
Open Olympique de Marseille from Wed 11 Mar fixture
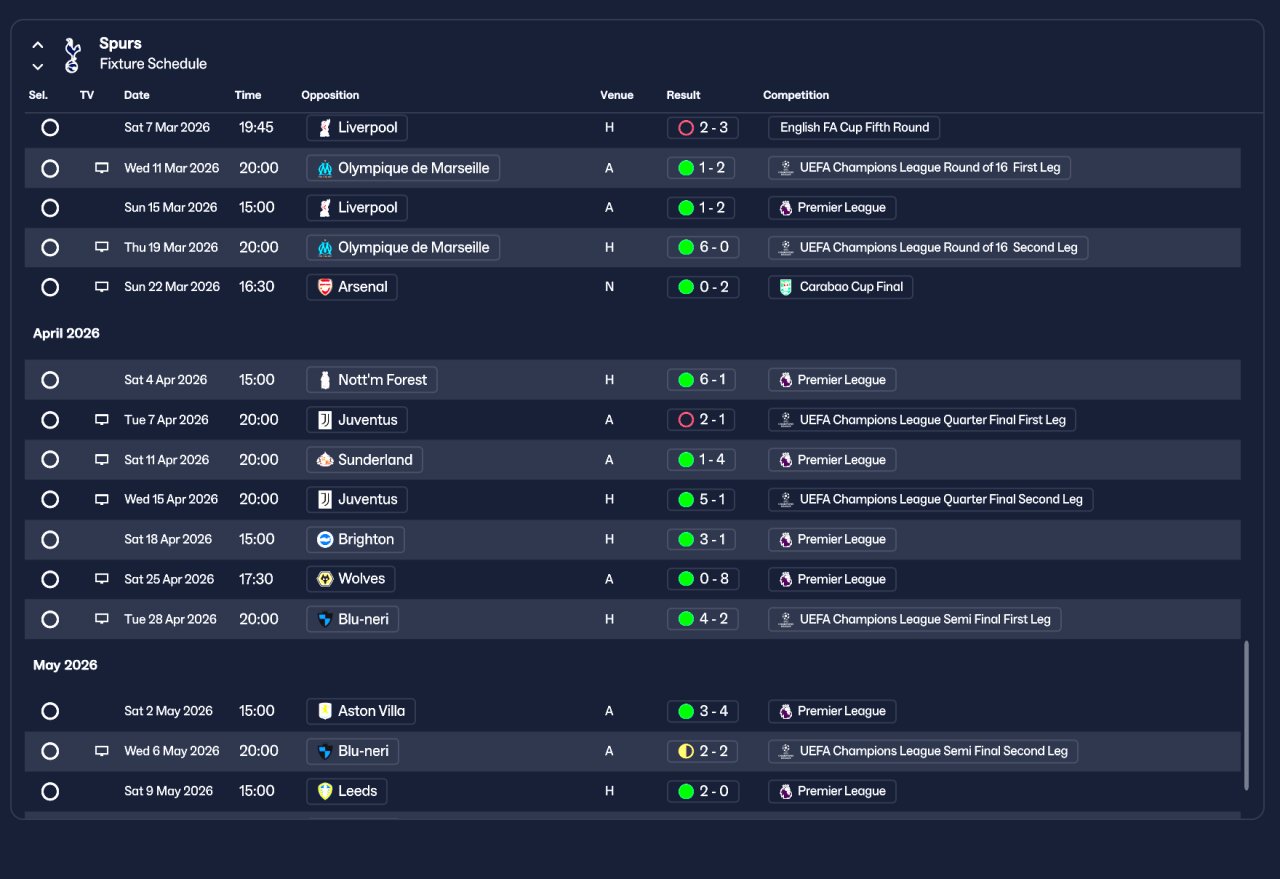pos(403,168)
